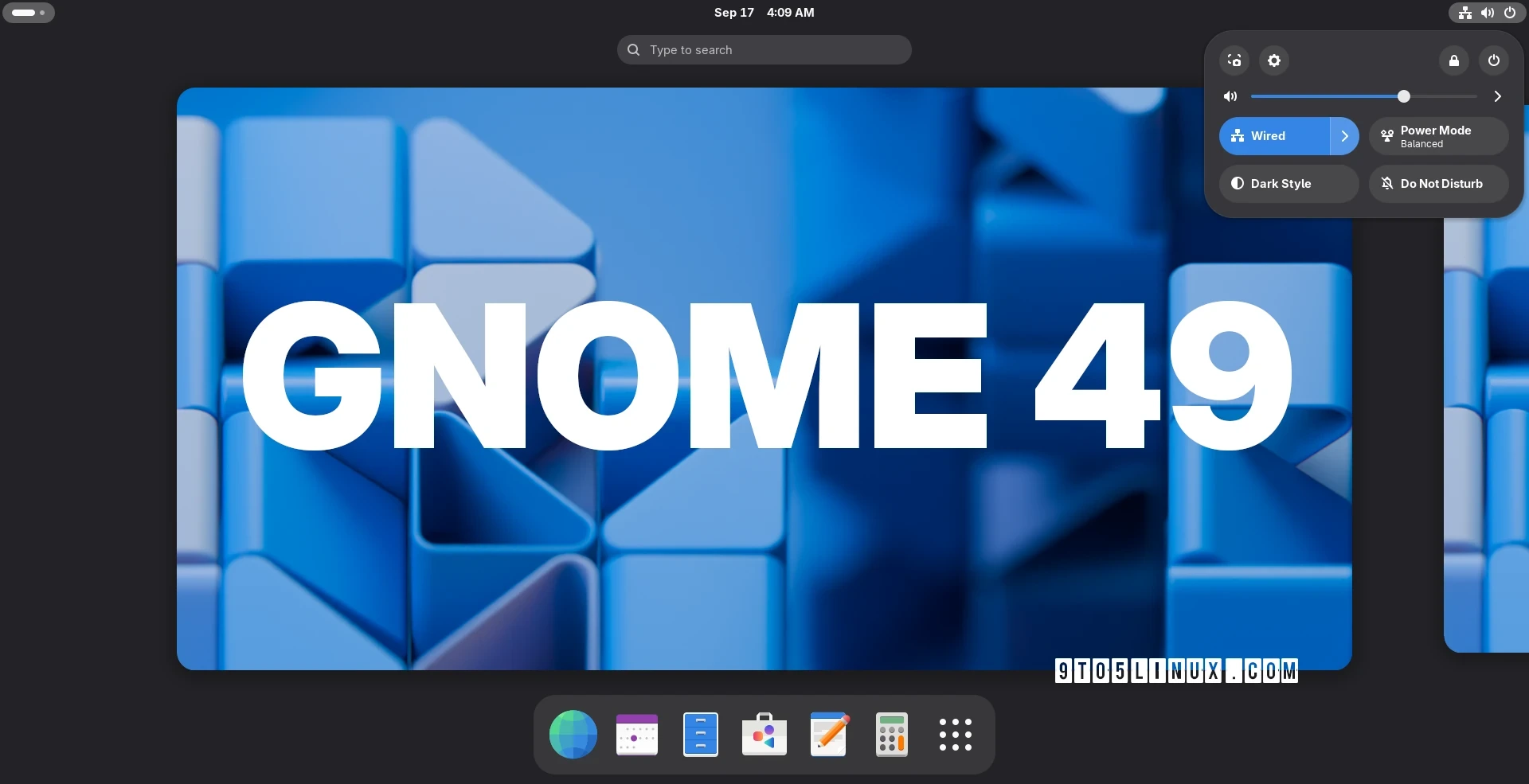Open the power-off menu in quick settings
The image size is (1529, 784).
1494,60
